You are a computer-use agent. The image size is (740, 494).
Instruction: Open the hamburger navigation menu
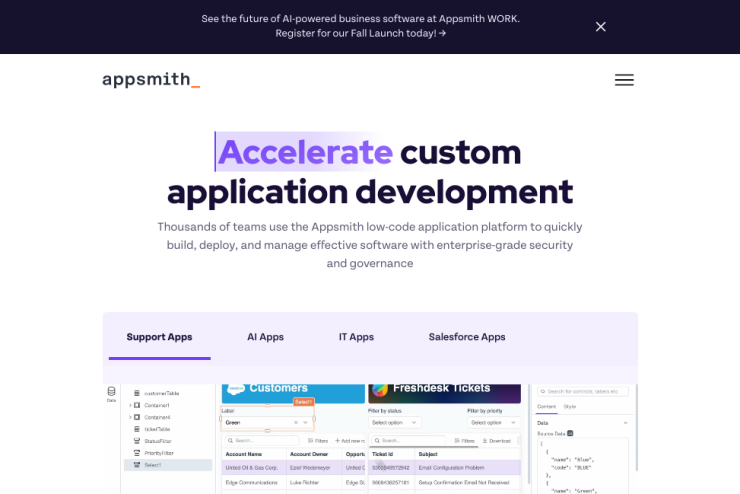tap(624, 80)
